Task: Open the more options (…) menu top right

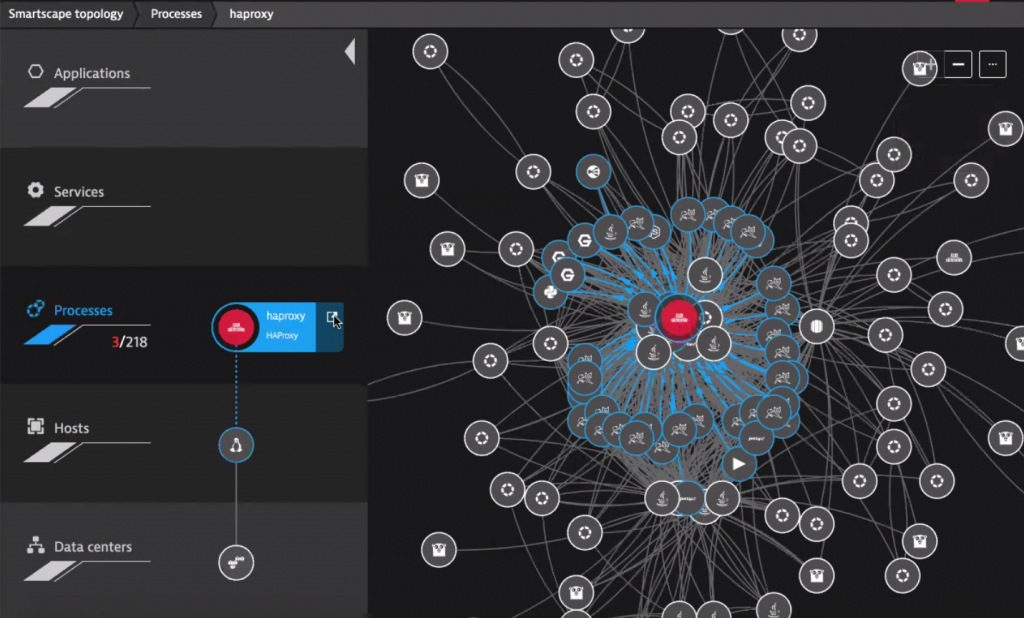Action: point(993,64)
